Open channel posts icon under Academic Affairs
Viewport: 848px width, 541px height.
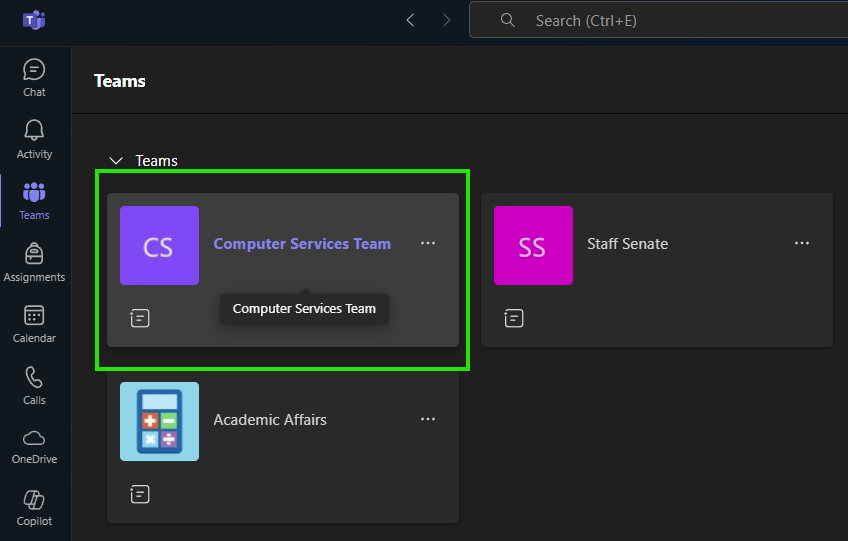140,494
